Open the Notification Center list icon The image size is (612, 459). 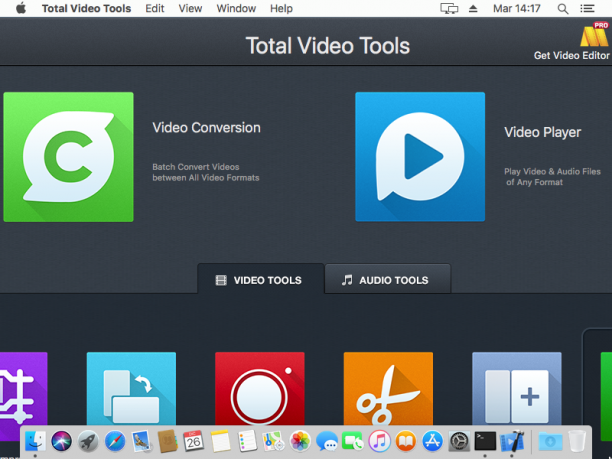pyautogui.click(x=587, y=8)
